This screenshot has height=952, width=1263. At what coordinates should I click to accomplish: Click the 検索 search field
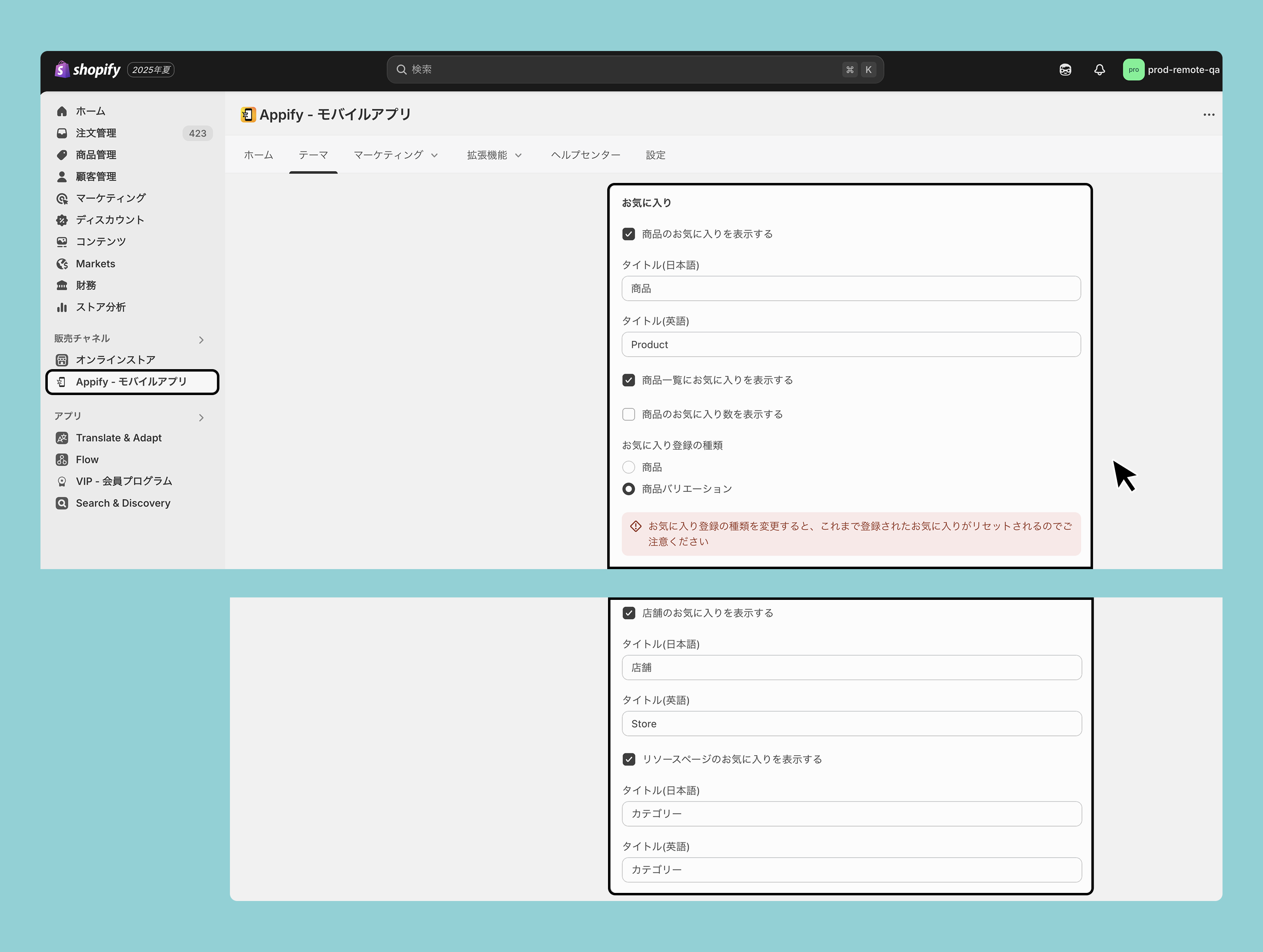[635, 70]
